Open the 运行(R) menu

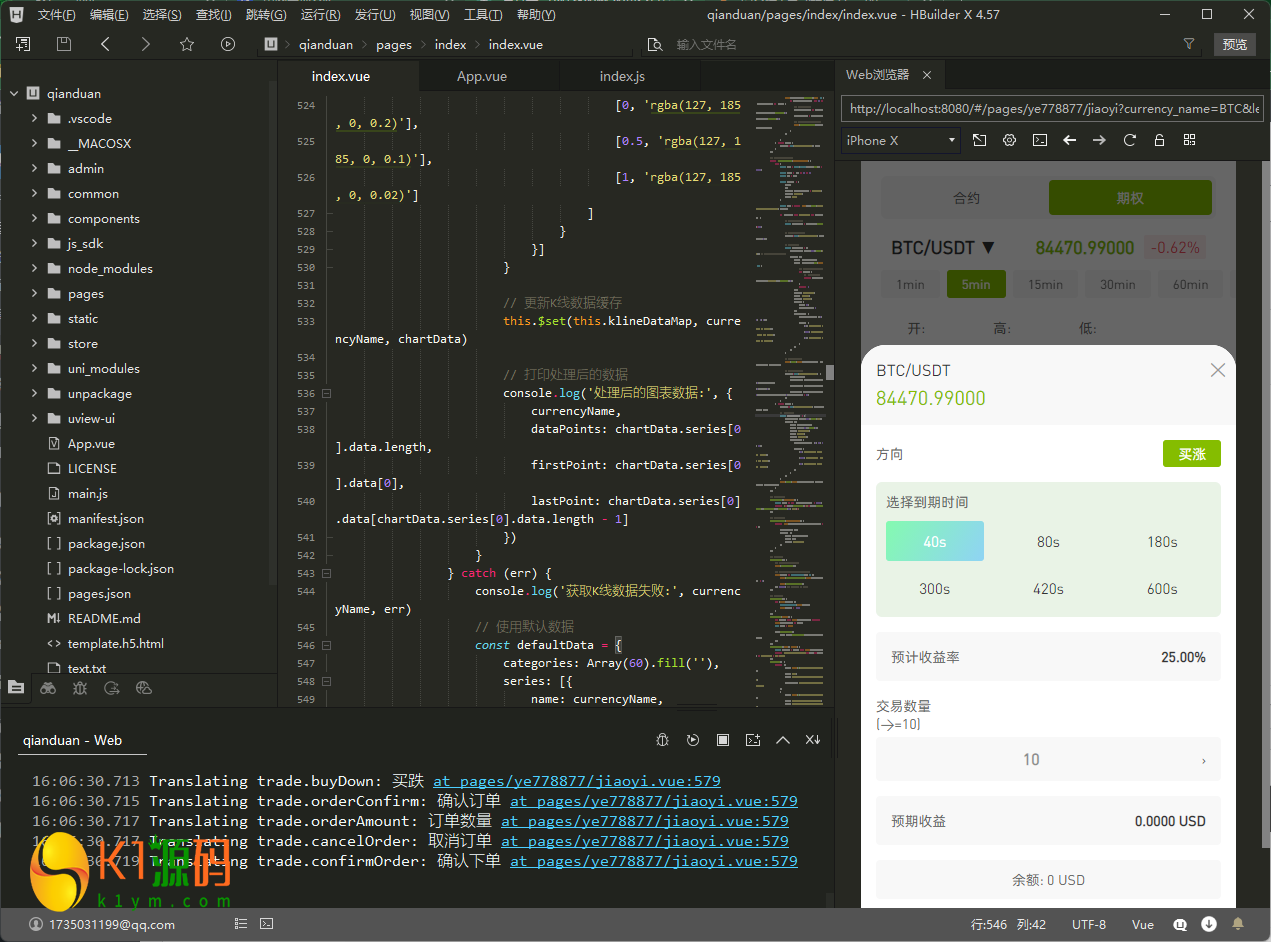click(320, 15)
